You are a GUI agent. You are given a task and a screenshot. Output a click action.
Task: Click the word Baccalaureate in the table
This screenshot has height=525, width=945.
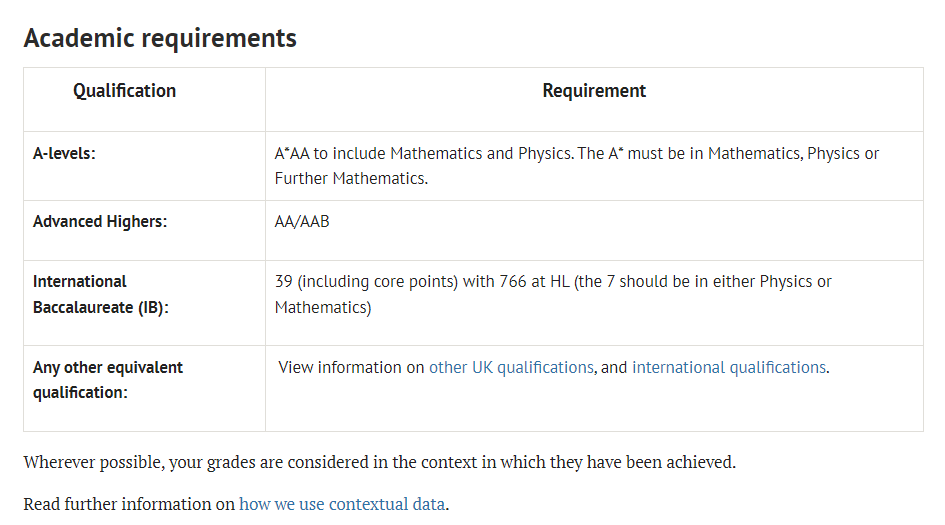click(83, 307)
